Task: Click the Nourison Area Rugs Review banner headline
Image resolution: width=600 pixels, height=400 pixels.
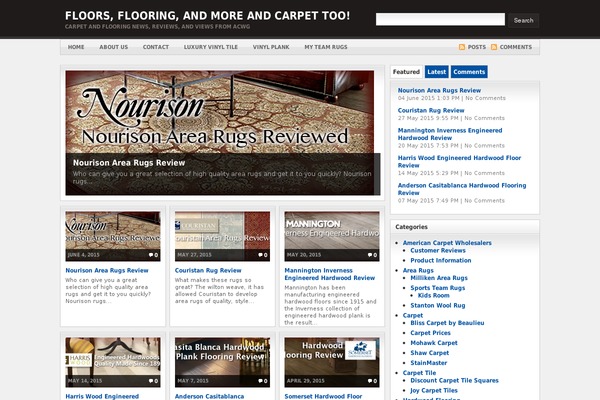Action: tap(129, 163)
